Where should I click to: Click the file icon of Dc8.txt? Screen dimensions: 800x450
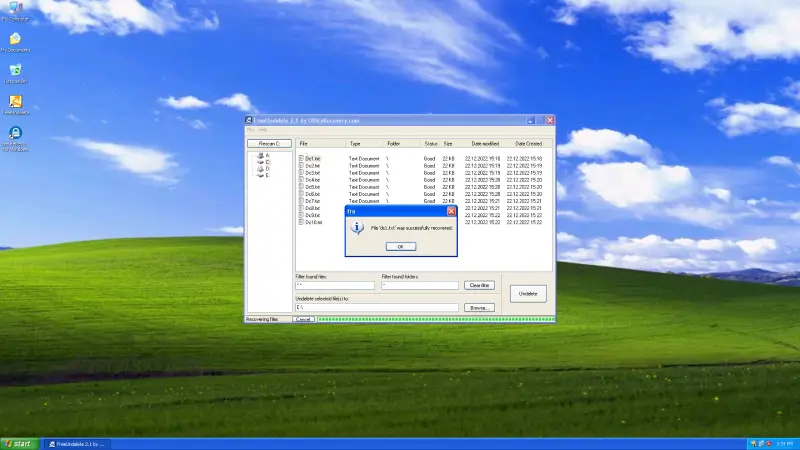pyautogui.click(x=301, y=208)
